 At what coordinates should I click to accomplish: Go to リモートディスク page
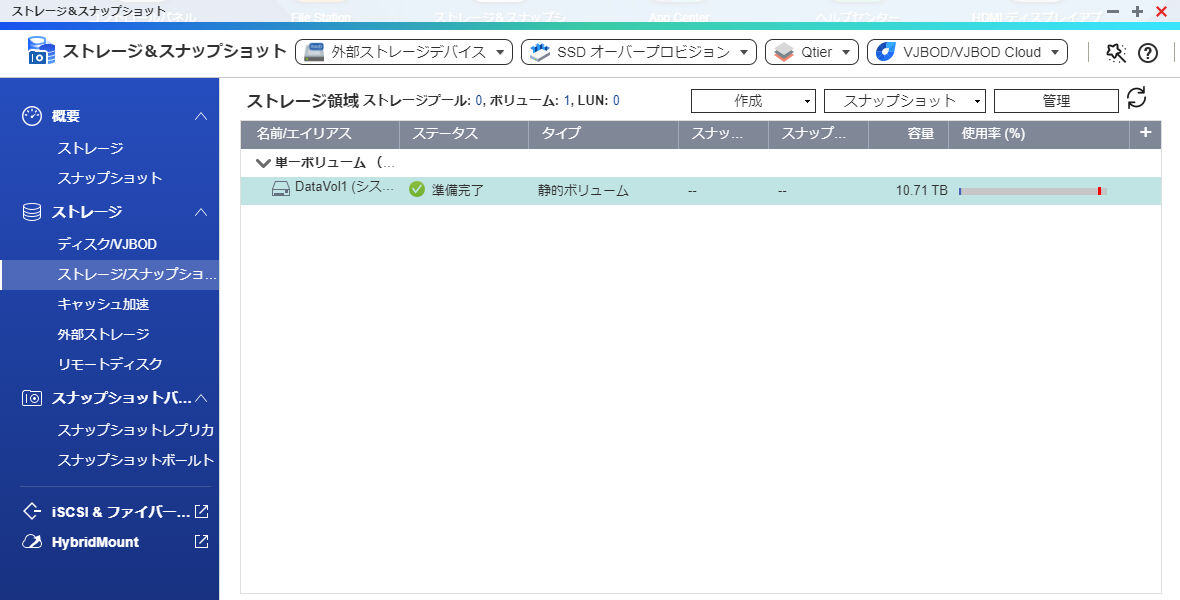point(110,364)
